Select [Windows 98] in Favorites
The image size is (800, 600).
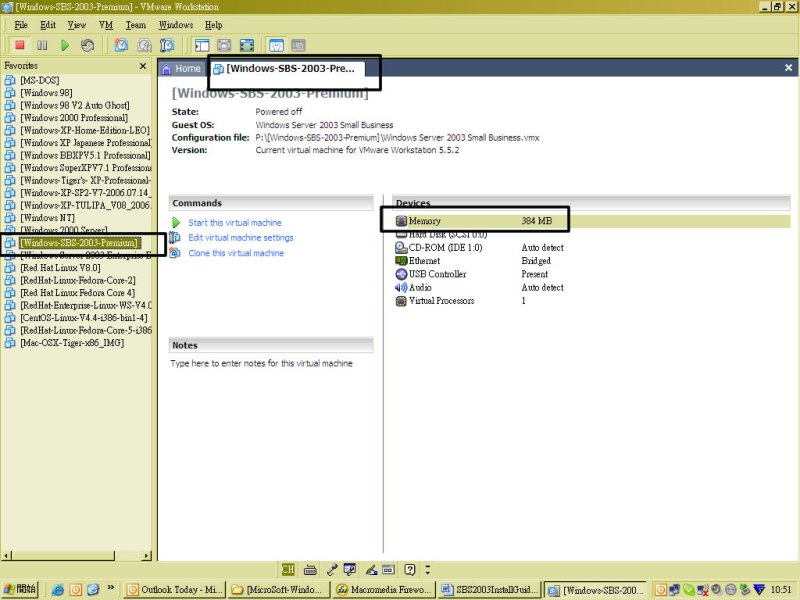(x=46, y=93)
